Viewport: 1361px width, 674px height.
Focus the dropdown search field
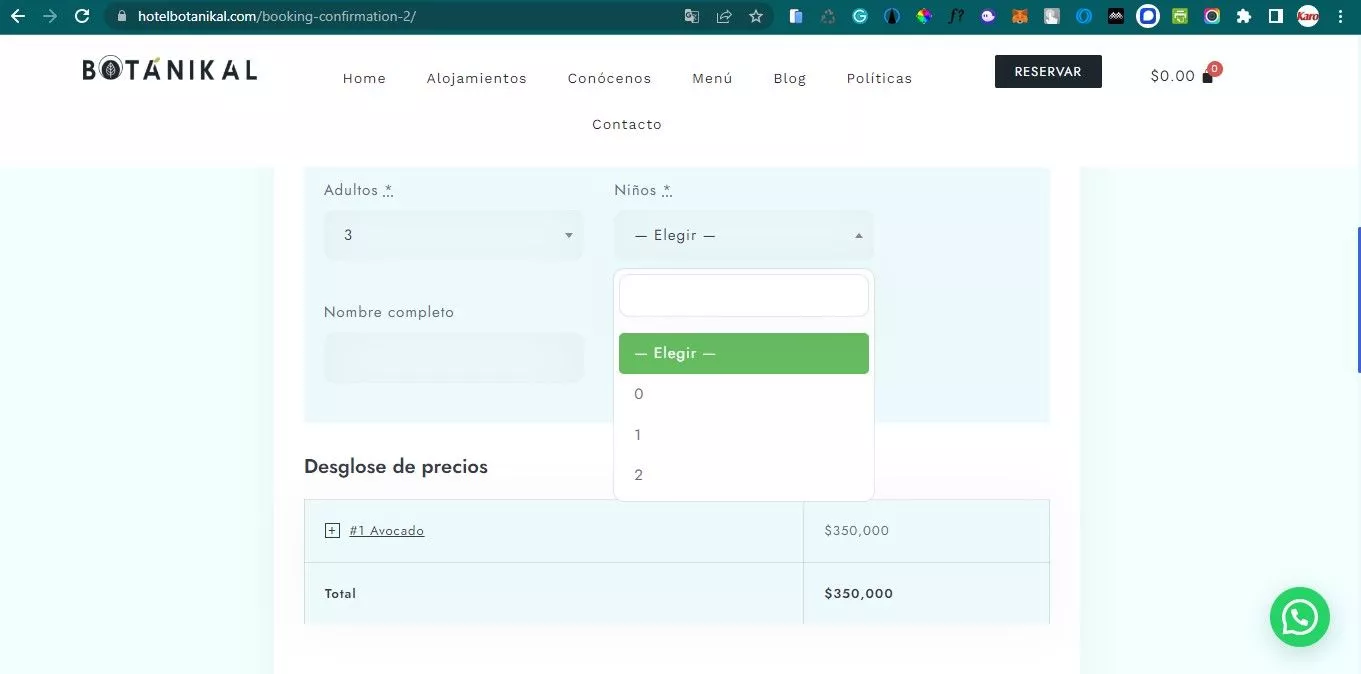coord(743,296)
